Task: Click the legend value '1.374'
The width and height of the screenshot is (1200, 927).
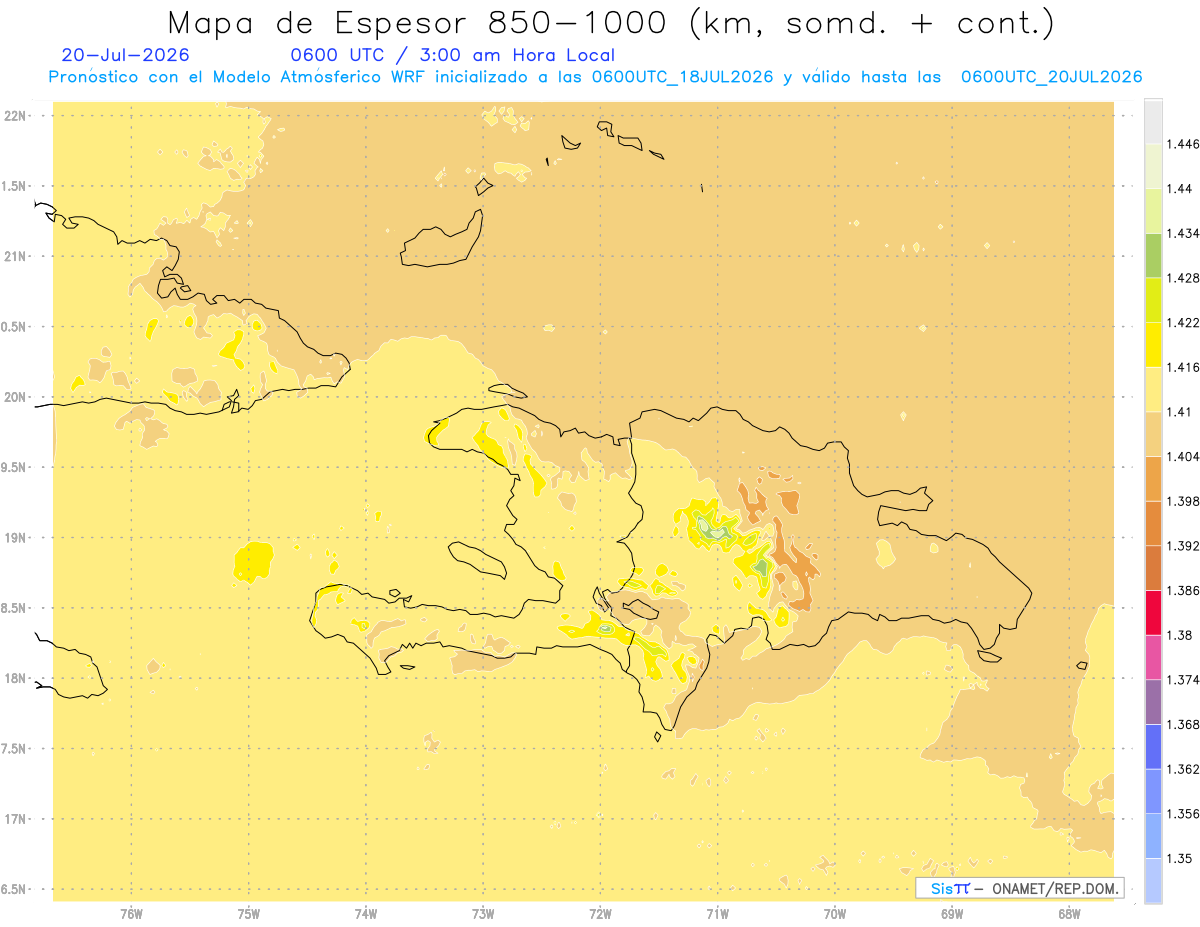Action: 1183,680
